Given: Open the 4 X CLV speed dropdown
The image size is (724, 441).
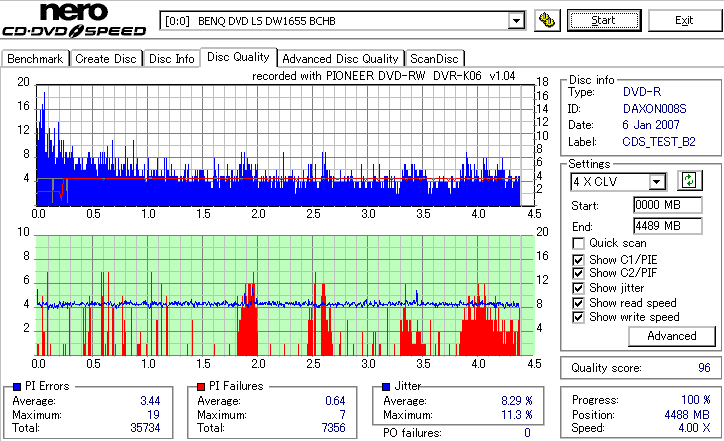Looking at the screenshot, I should (618, 181).
